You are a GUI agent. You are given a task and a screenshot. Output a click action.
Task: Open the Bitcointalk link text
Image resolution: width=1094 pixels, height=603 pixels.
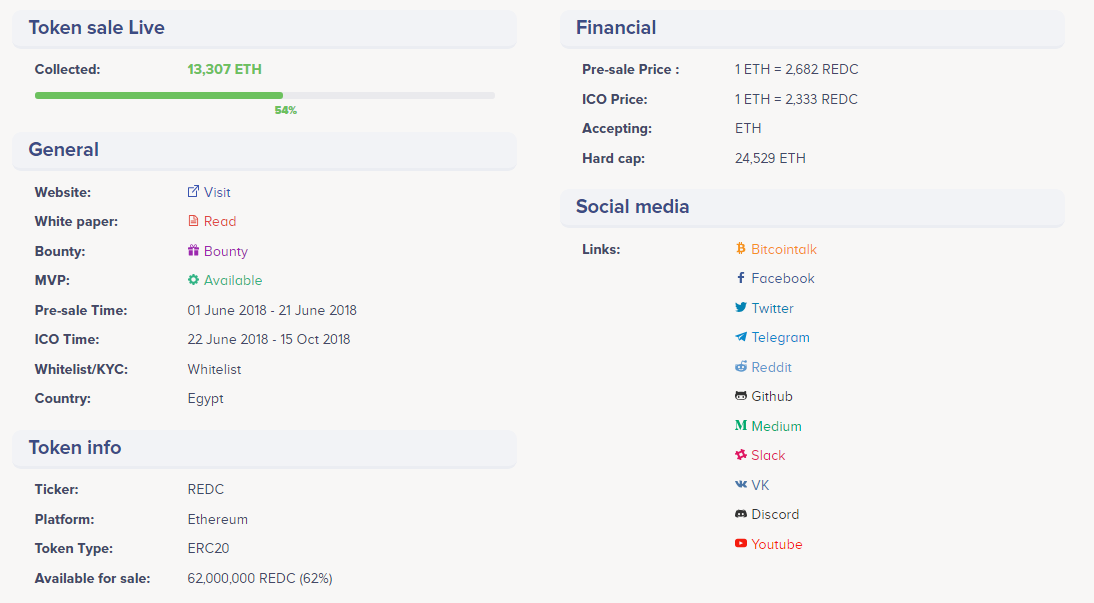[784, 249]
